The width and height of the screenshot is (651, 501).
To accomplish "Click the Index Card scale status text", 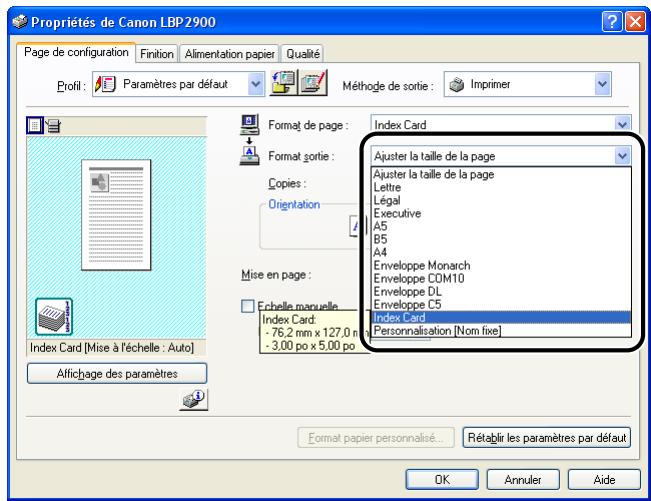I will 112,347.
